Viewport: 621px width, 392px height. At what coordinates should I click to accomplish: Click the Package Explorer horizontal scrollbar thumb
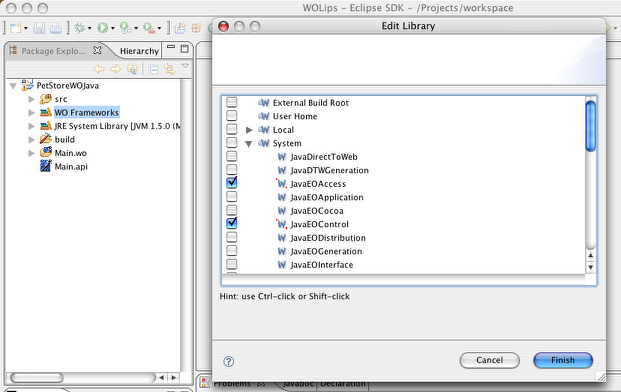point(37,377)
